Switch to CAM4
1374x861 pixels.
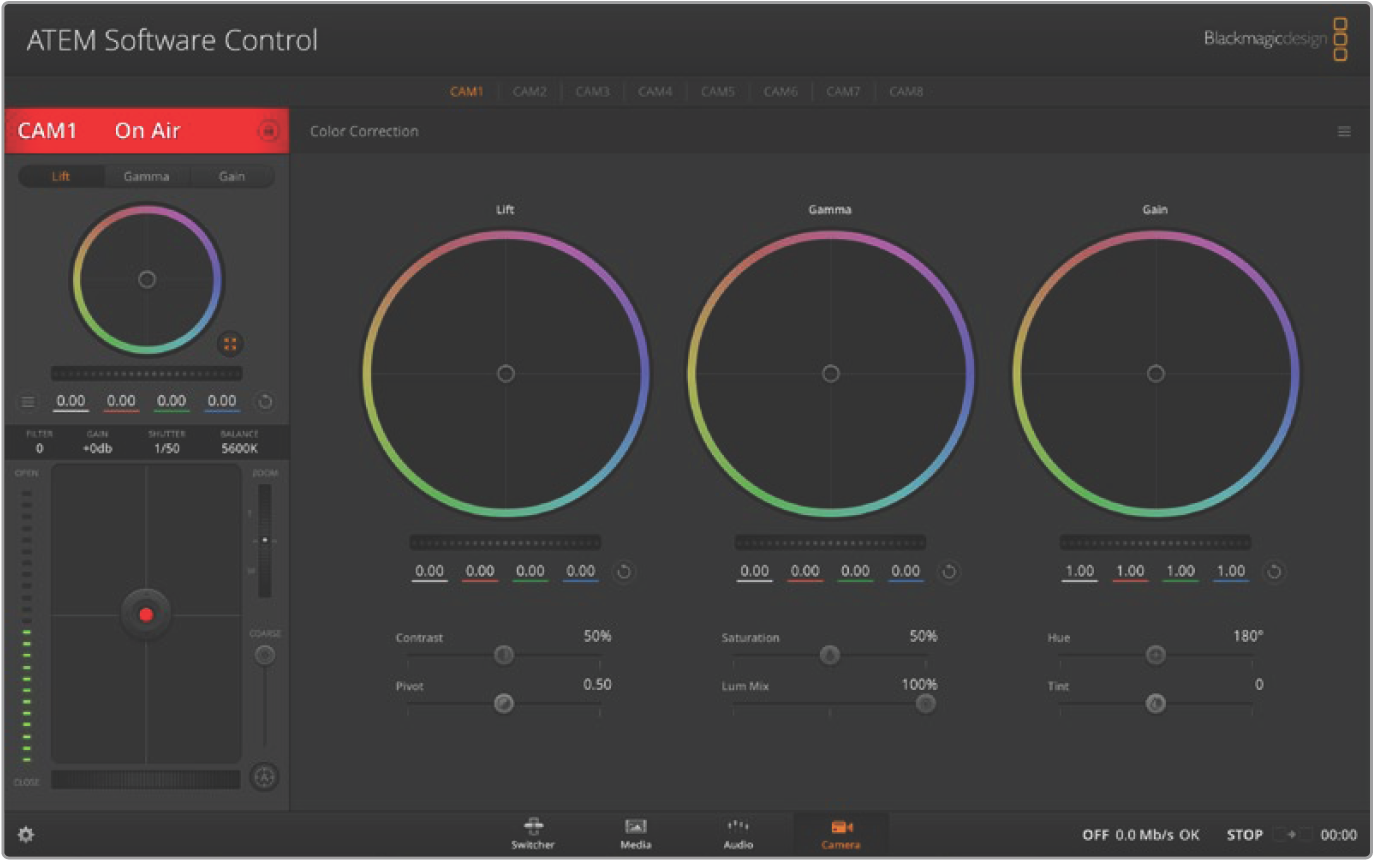tap(655, 91)
